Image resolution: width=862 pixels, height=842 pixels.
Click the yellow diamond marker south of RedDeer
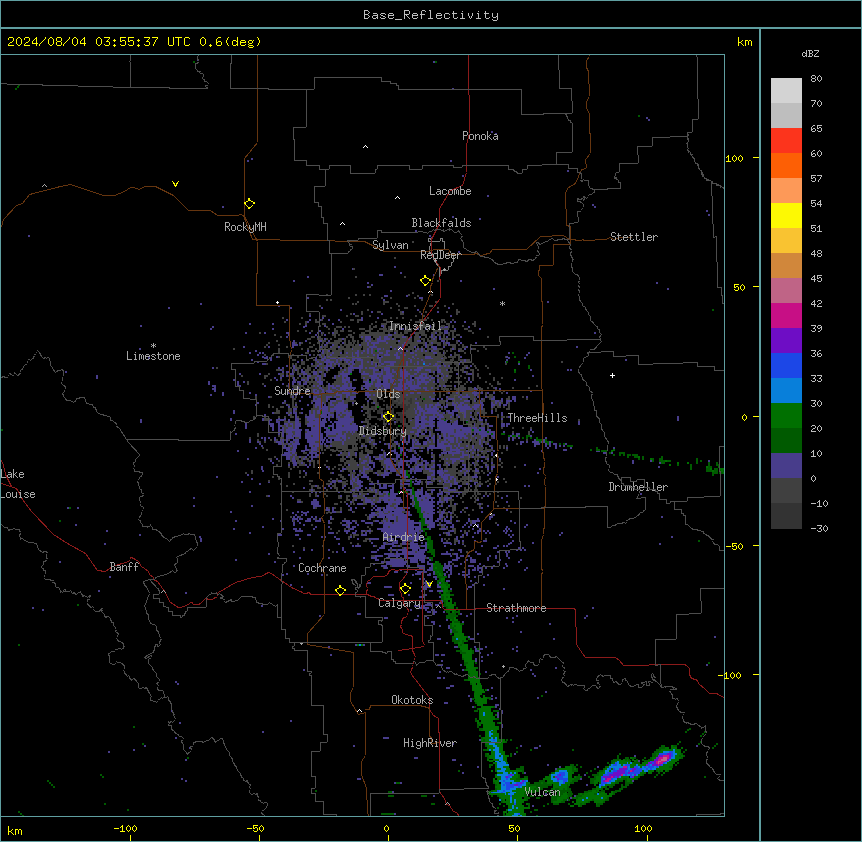[425, 281]
